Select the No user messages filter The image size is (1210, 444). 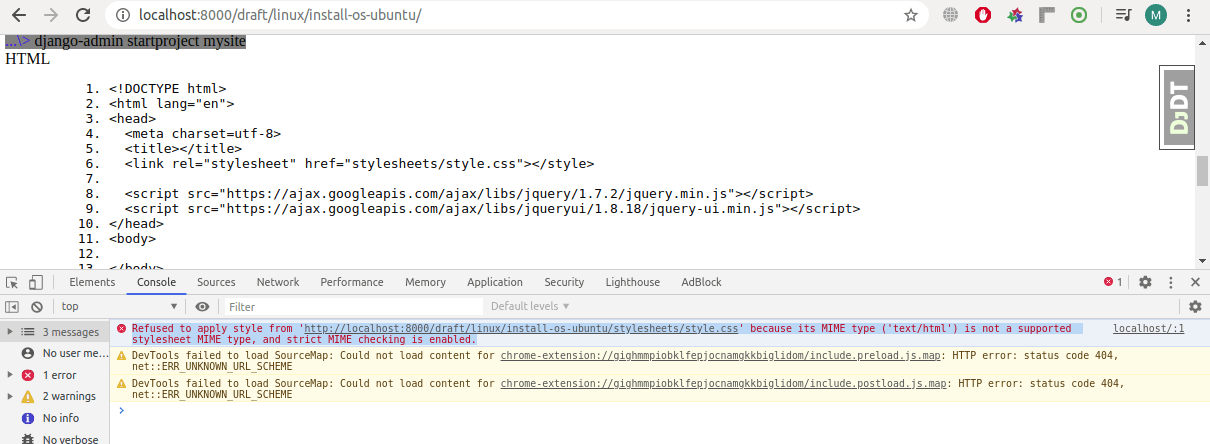coord(54,354)
